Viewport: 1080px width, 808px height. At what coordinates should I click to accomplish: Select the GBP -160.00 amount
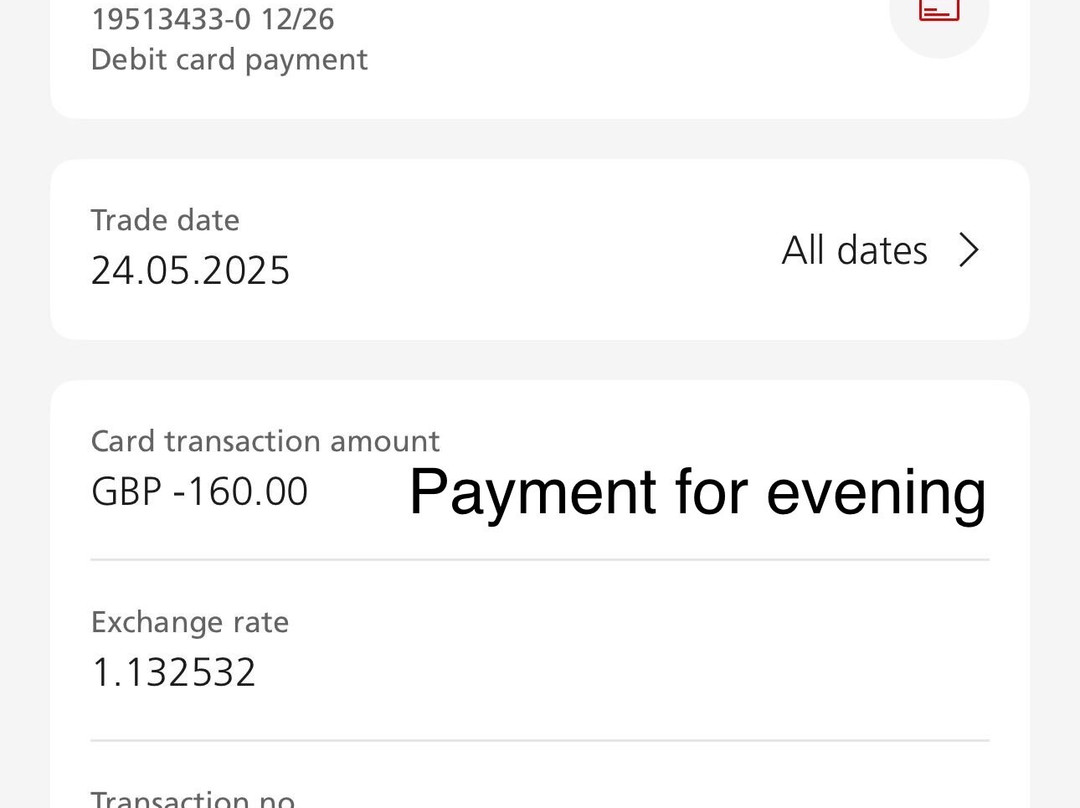point(199,492)
